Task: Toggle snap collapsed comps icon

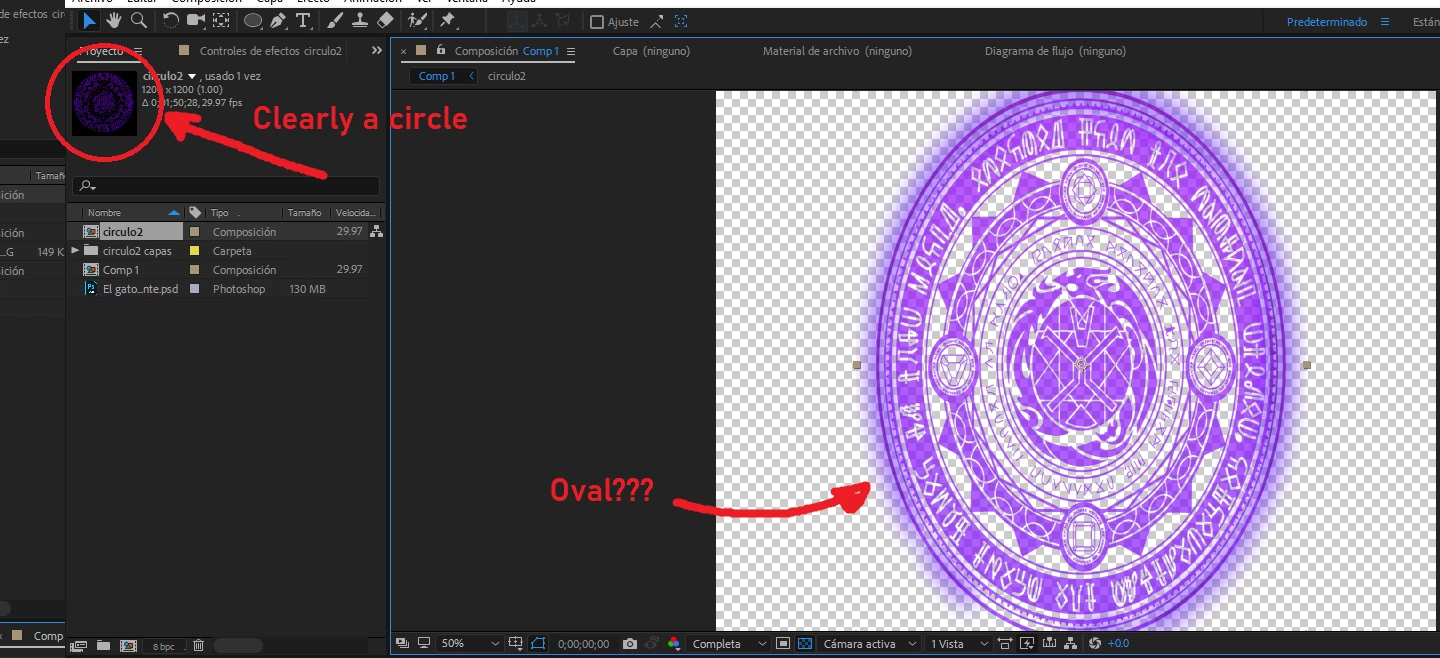Action: click(681, 22)
